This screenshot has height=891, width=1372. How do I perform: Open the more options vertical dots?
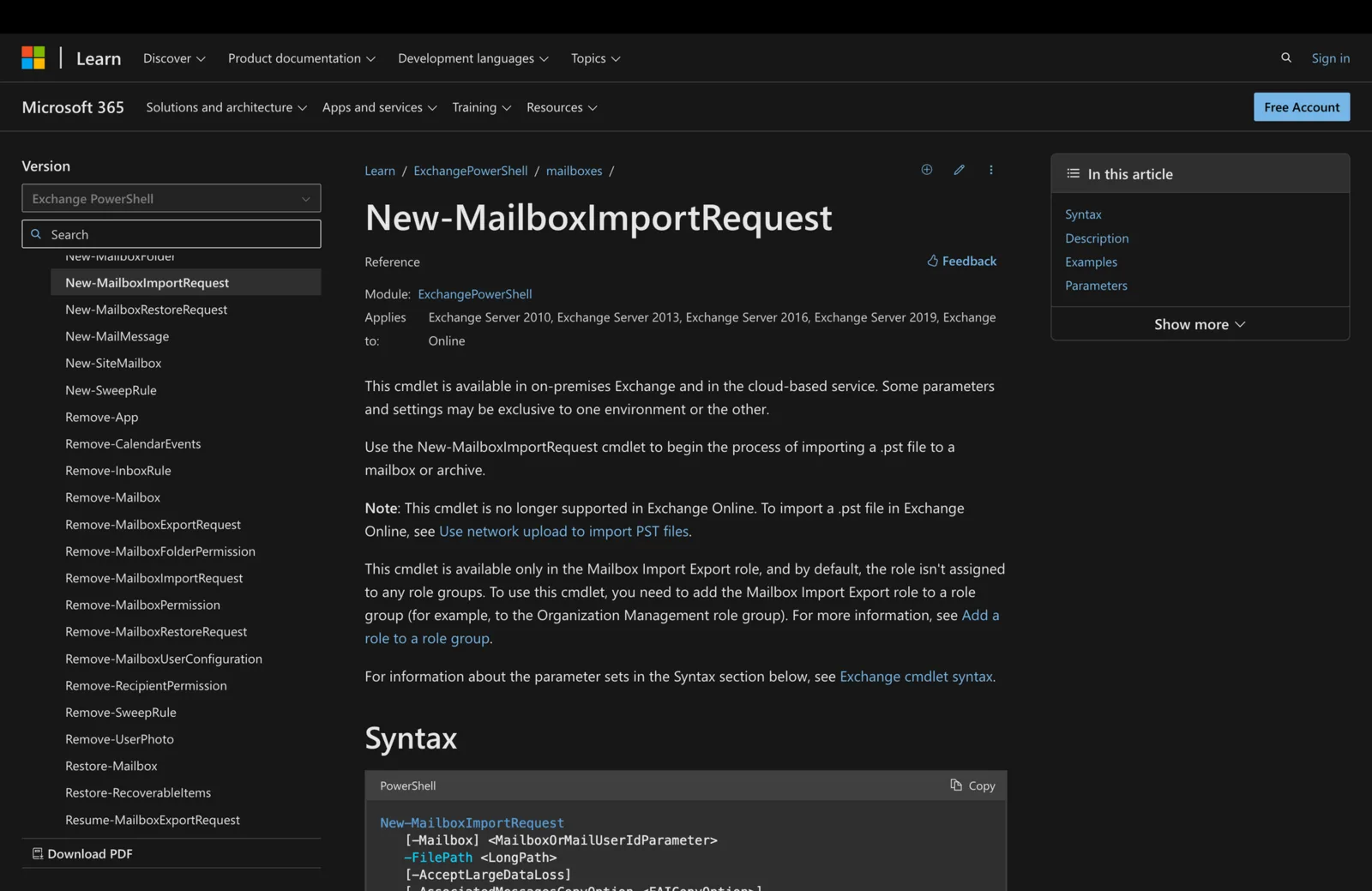[x=990, y=170]
